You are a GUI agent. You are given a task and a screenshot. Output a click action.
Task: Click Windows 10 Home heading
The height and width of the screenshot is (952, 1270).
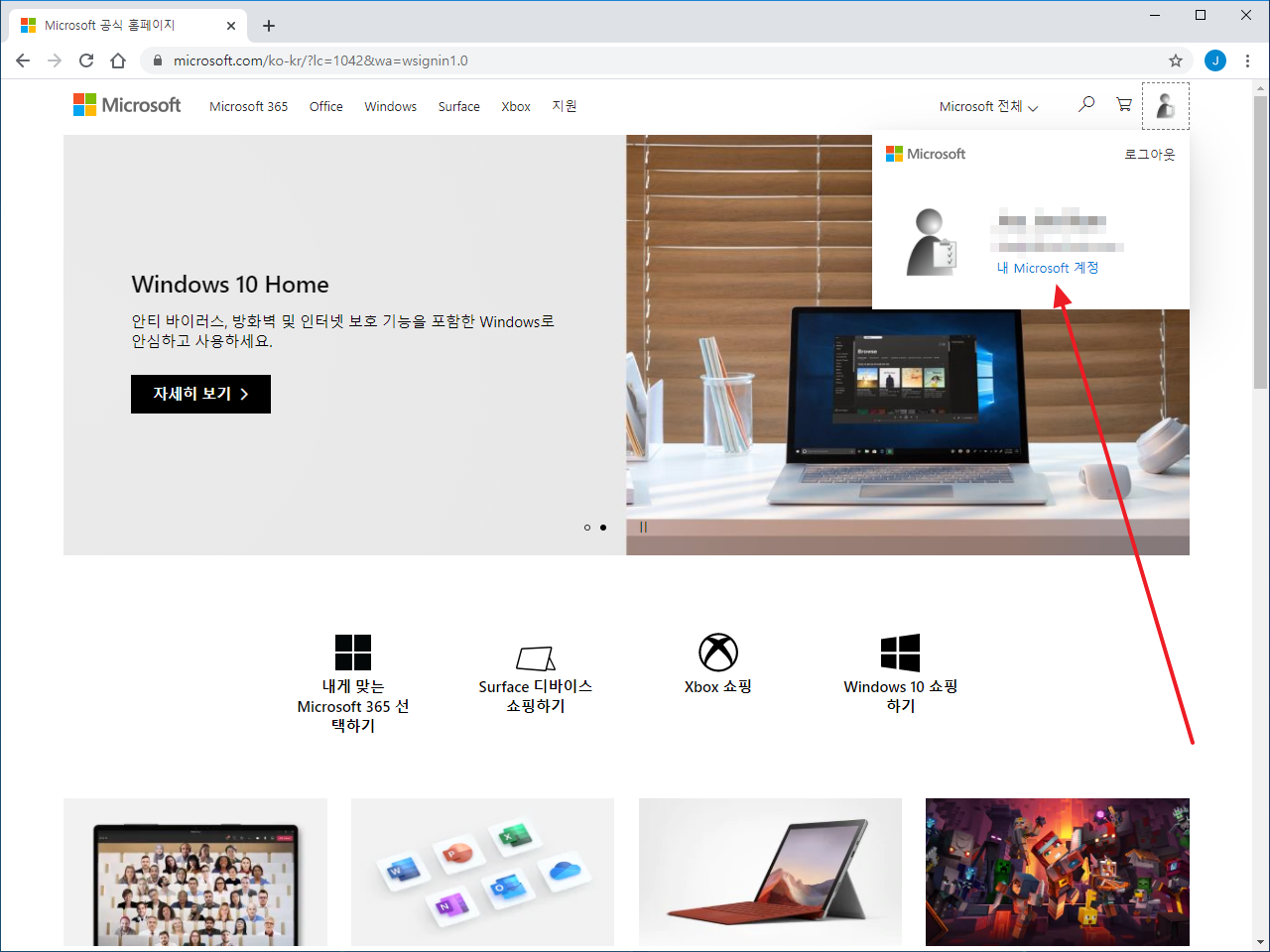(x=230, y=285)
